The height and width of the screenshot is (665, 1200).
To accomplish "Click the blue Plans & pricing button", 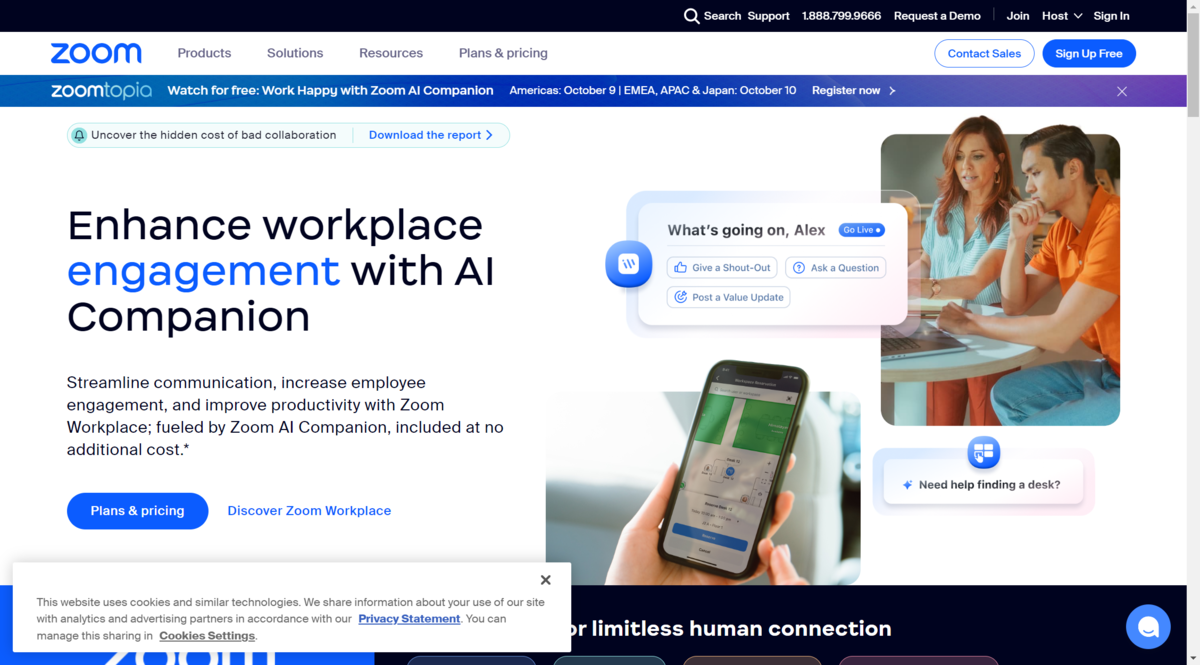I will [138, 511].
